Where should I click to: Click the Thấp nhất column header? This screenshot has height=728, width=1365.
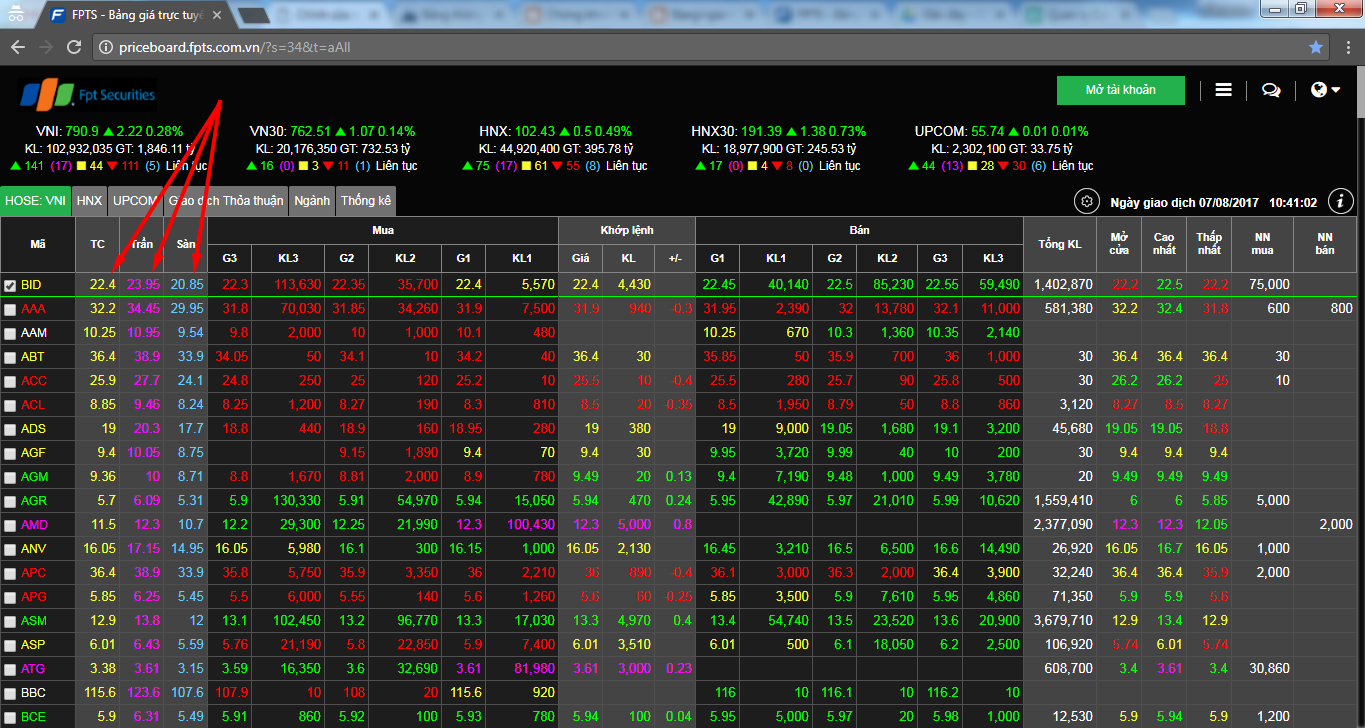click(1210, 244)
